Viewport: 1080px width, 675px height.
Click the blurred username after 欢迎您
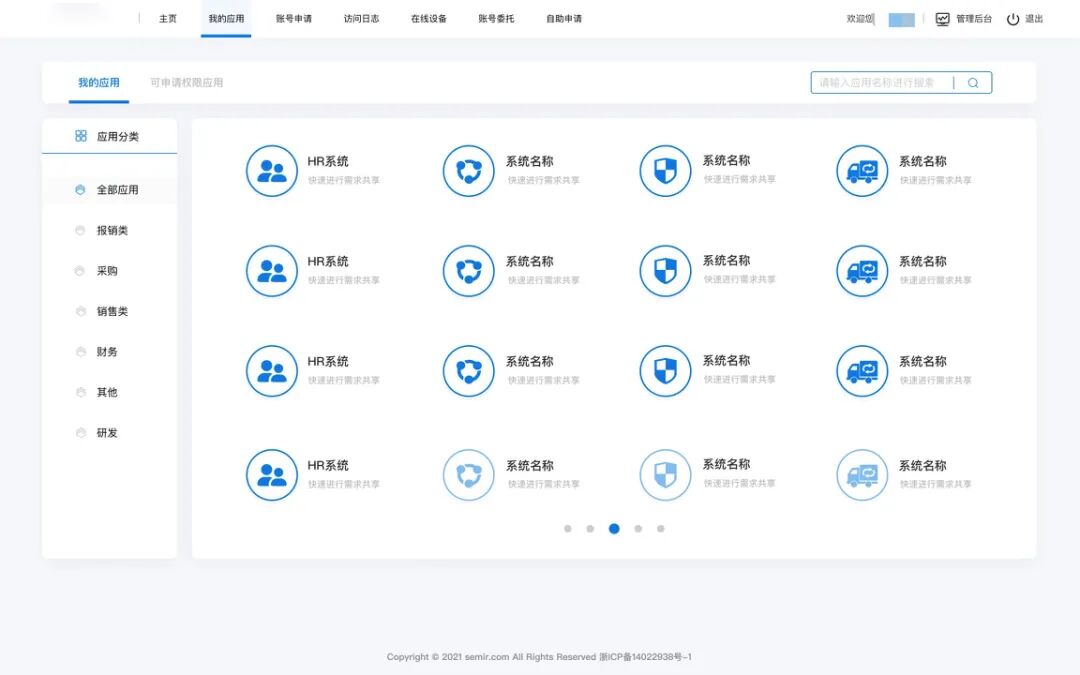pyautogui.click(x=902, y=20)
